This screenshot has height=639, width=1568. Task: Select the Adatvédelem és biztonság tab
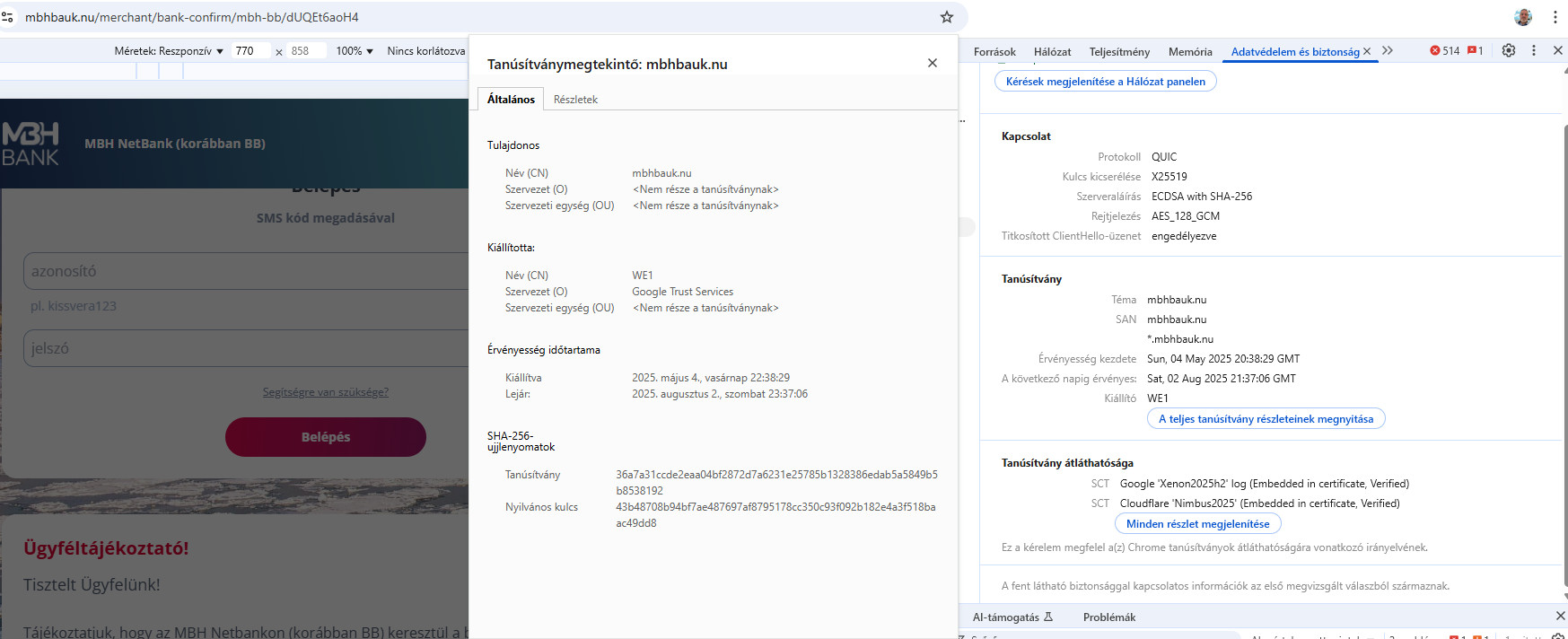pos(1295,52)
